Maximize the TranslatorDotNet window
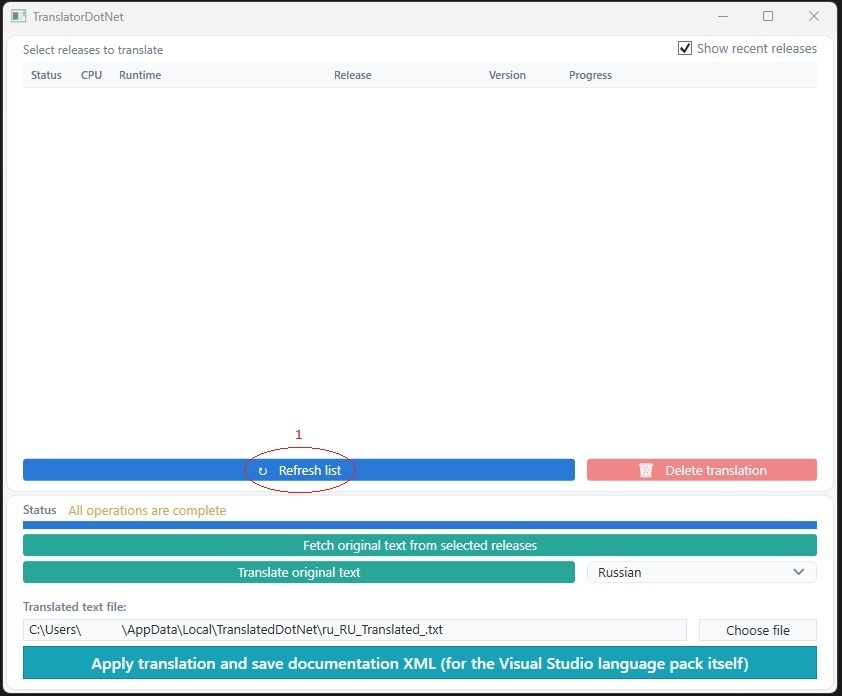842x696 pixels. point(768,16)
